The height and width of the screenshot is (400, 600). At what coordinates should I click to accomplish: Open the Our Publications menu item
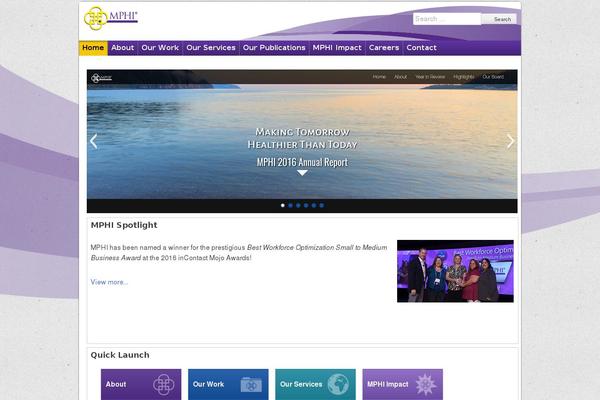pos(274,48)
